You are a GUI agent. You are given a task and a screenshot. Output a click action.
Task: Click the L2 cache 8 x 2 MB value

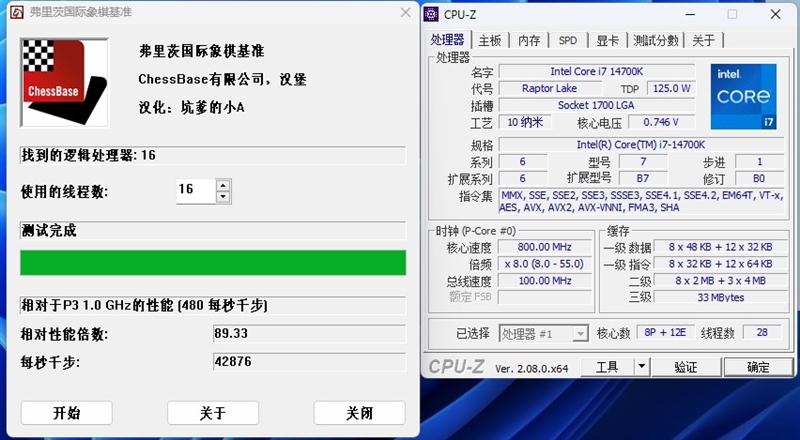pyautogui.click(x=720, y=281)
